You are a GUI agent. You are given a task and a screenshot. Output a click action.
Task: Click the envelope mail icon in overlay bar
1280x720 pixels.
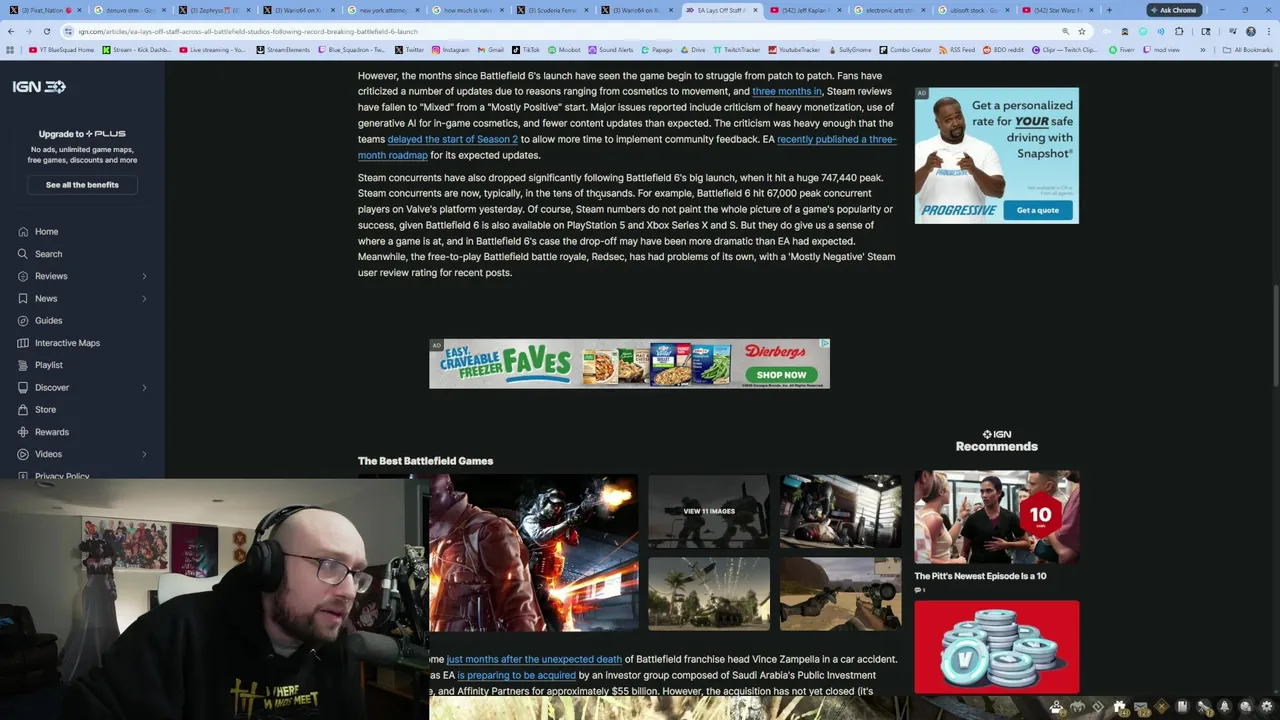pos(1141,707)
